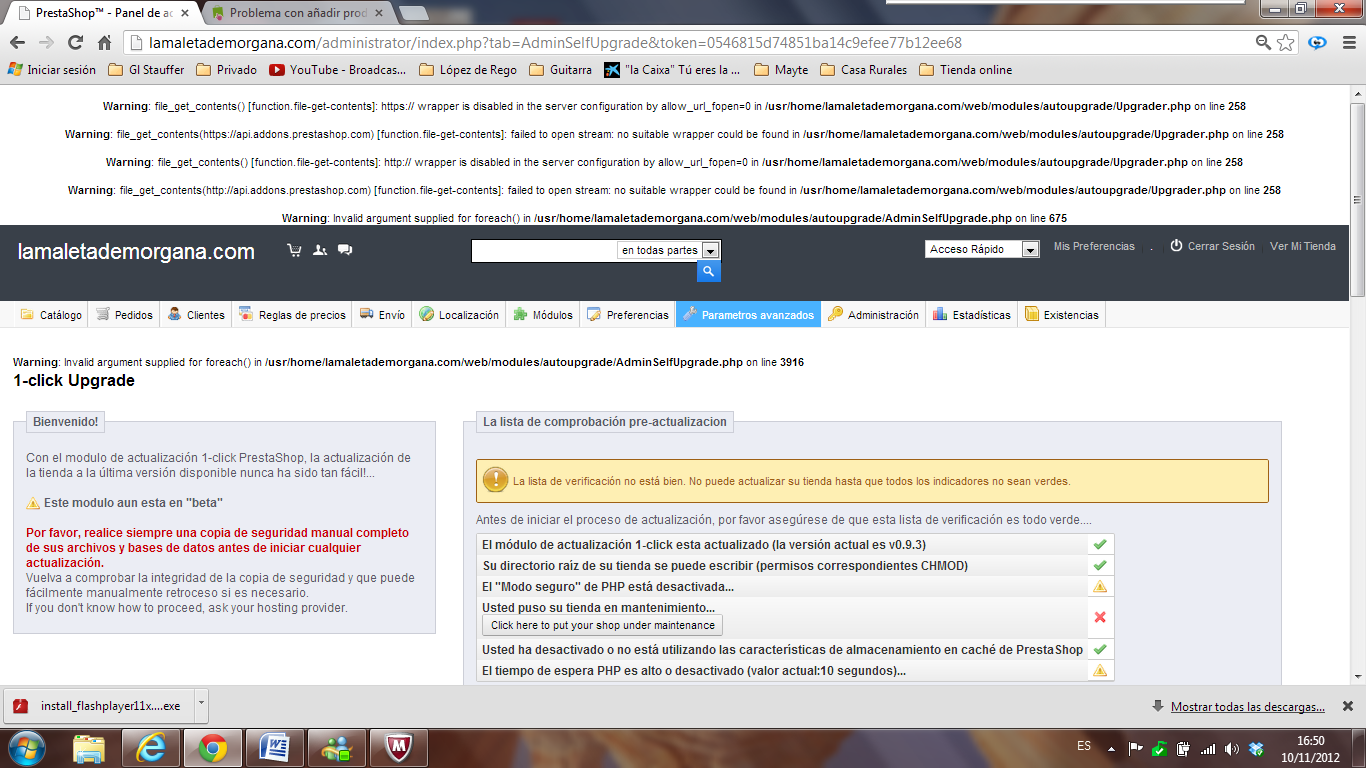Image resolution: width=1366 pixels, height=768 pixels.
Task: Open the Tienda online bookmark folder
Action: point(966,70)
